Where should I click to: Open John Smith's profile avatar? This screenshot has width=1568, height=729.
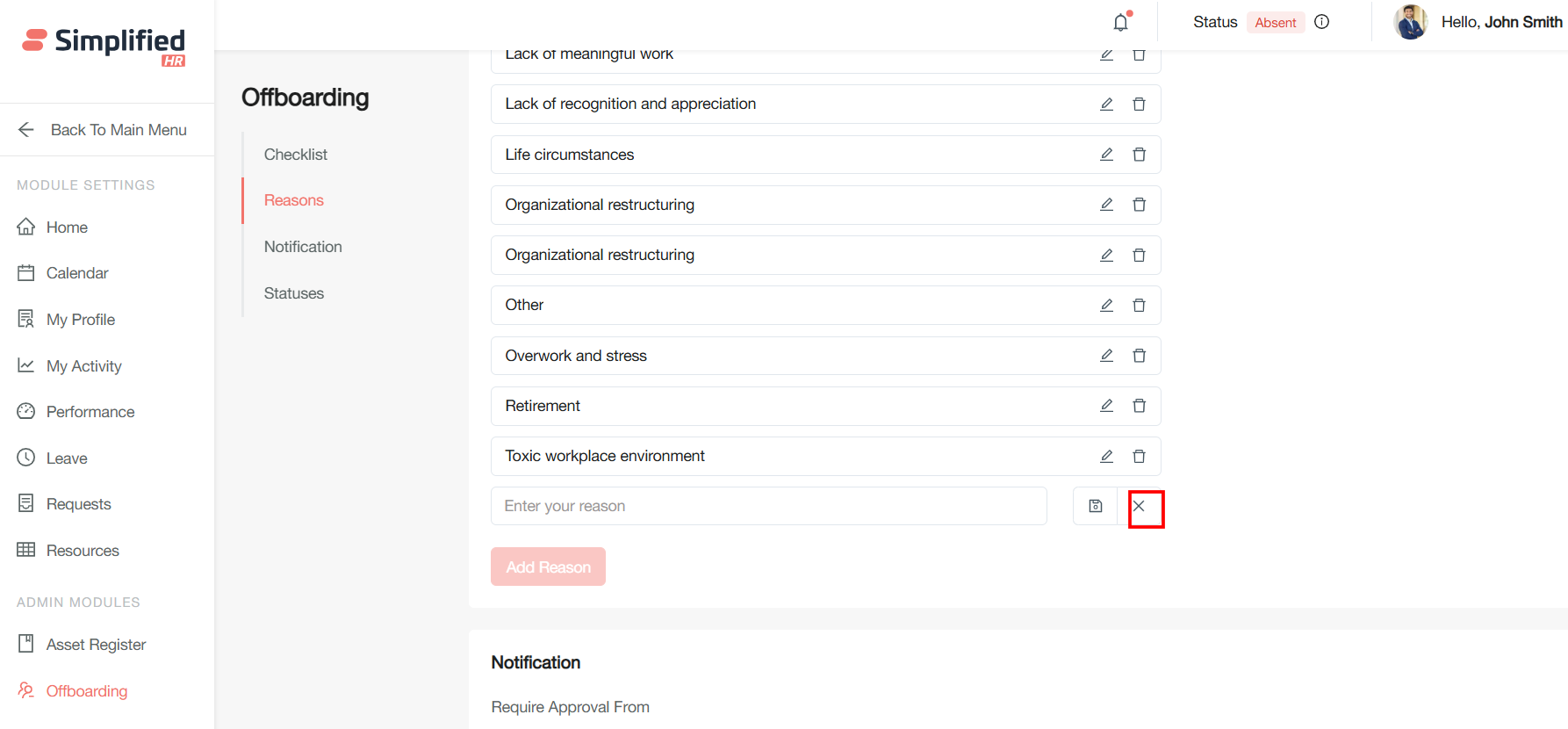[1411, 22]
